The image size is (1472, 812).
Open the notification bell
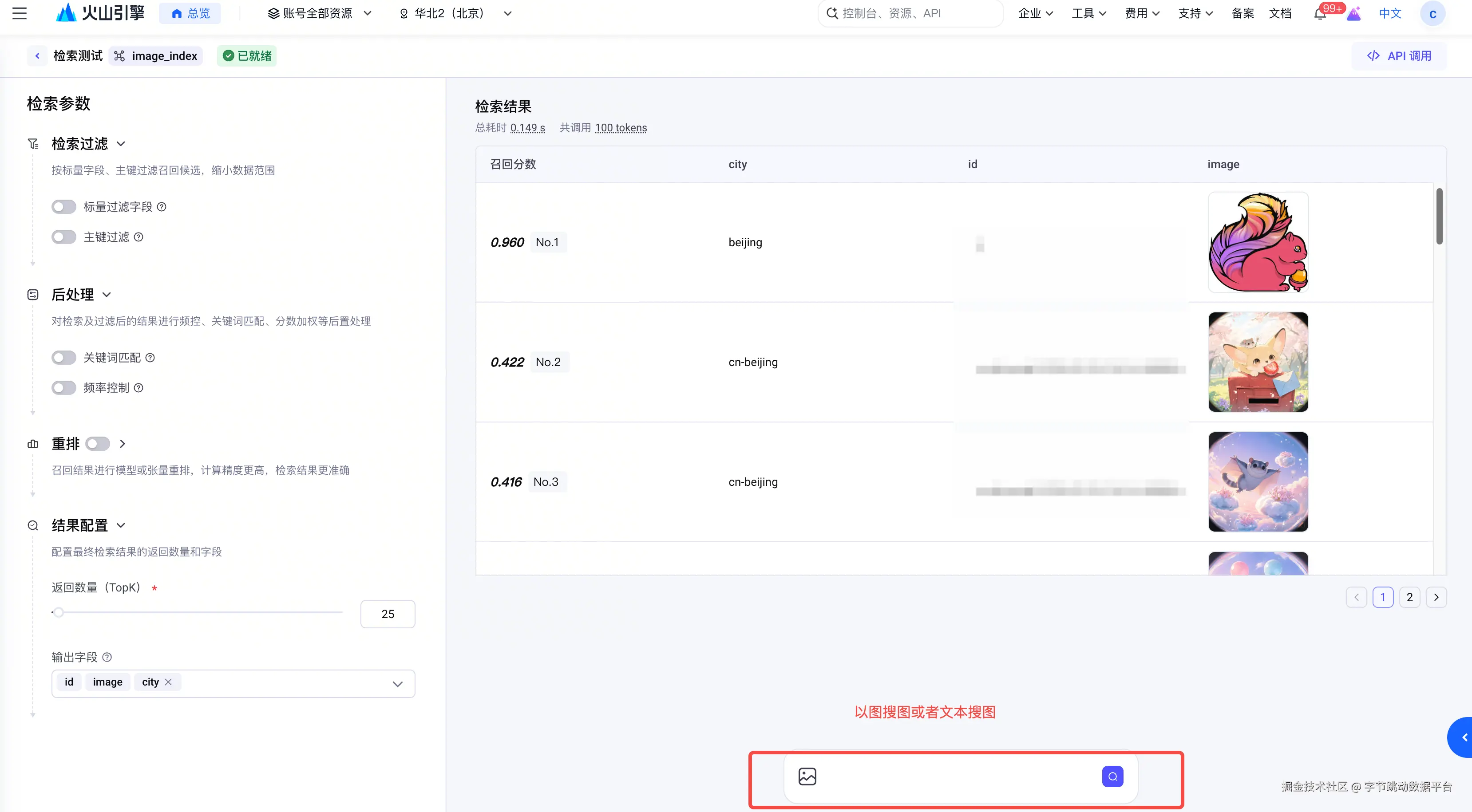tap(1319, 14)
